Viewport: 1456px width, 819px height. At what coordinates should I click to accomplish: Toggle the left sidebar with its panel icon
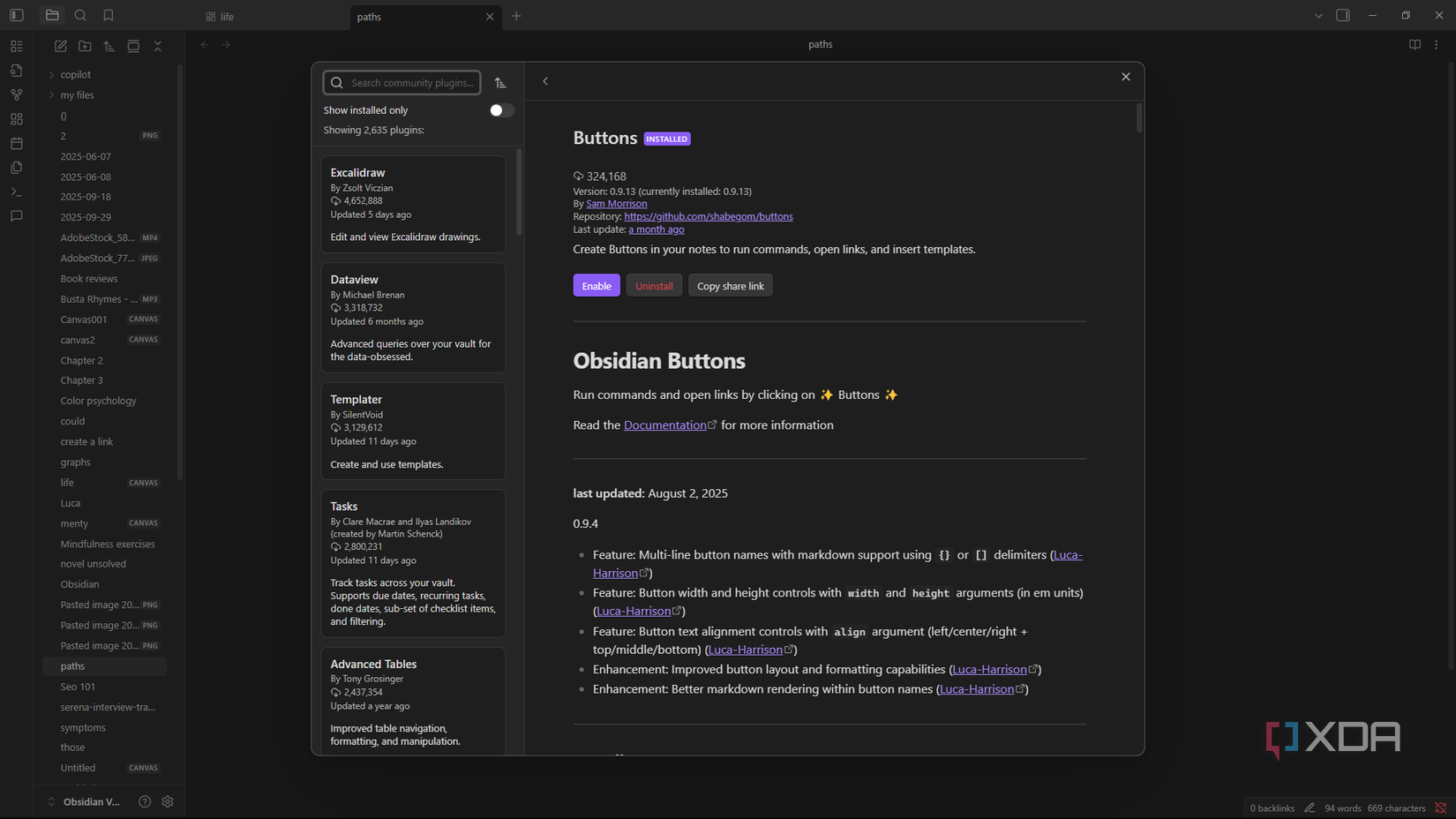pyautogui.click(x=16, y=15)
